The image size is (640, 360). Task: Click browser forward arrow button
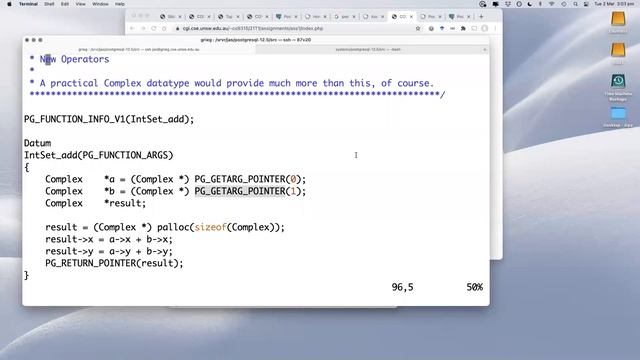[143, 29]
